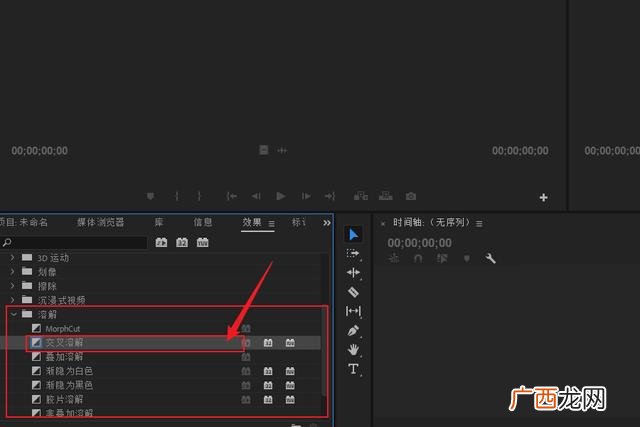Image resolution: width=640 pixels, height=427 pixels.
Task: Step forward one frame
Action: point(306,196)
